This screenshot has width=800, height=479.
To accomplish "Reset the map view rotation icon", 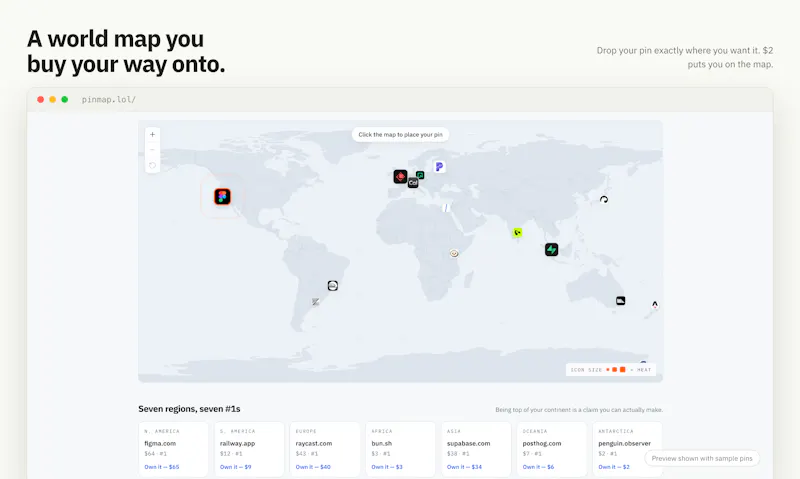I will point(152,165).
